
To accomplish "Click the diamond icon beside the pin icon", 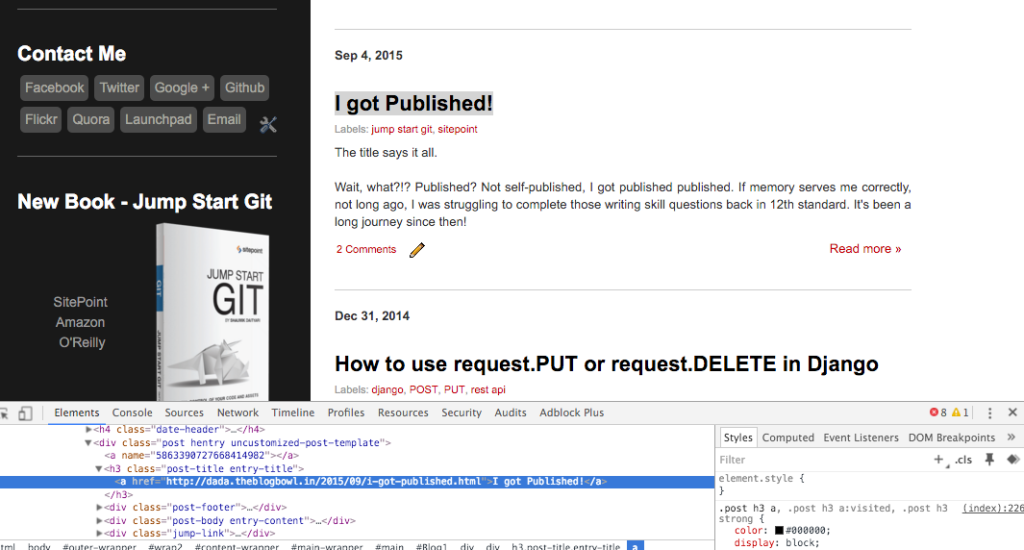I will (x=1013, y=459).
